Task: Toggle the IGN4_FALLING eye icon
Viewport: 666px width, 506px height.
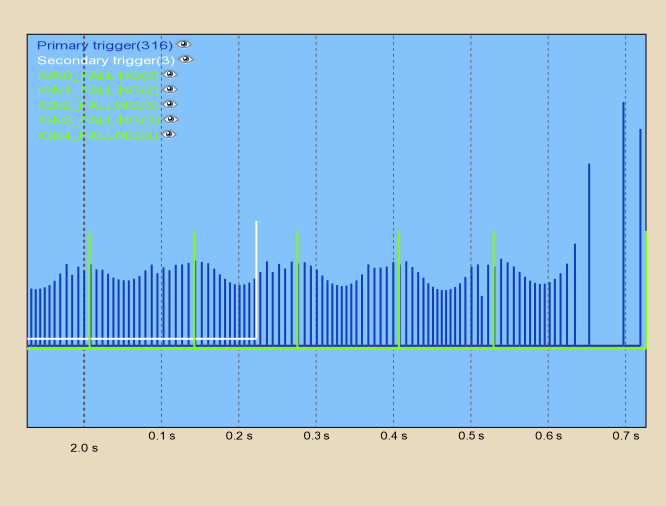Action: 170,134
